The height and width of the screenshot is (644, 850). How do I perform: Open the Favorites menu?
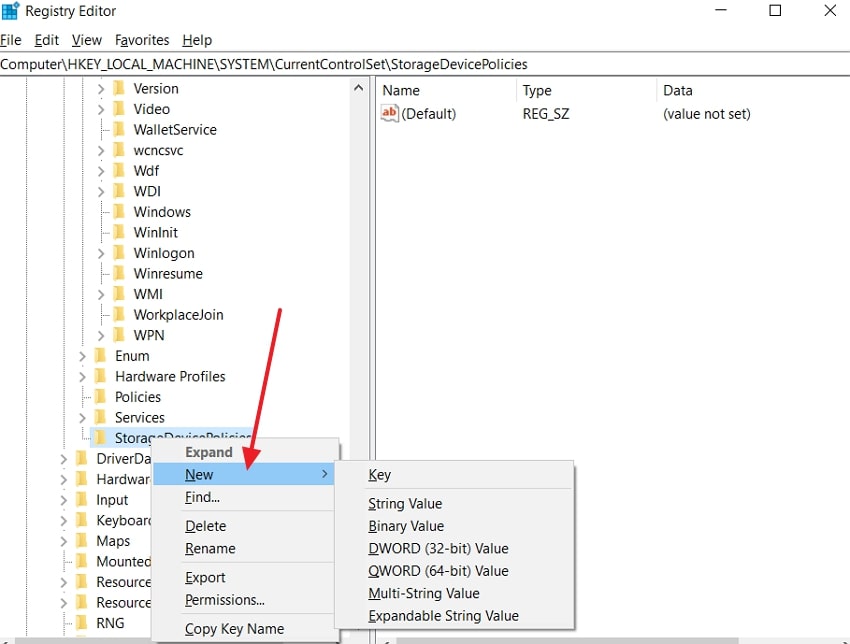(142, 40)
